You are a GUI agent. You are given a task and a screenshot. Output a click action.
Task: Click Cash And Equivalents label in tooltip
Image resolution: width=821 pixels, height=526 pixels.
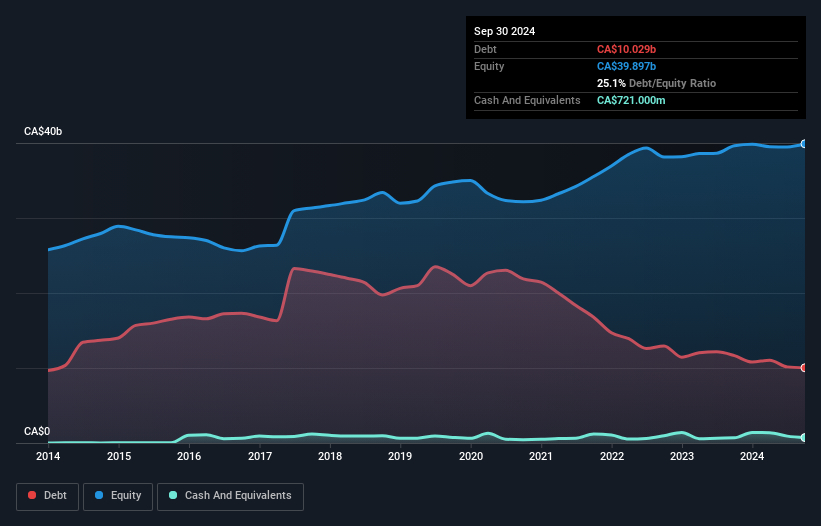527,100
